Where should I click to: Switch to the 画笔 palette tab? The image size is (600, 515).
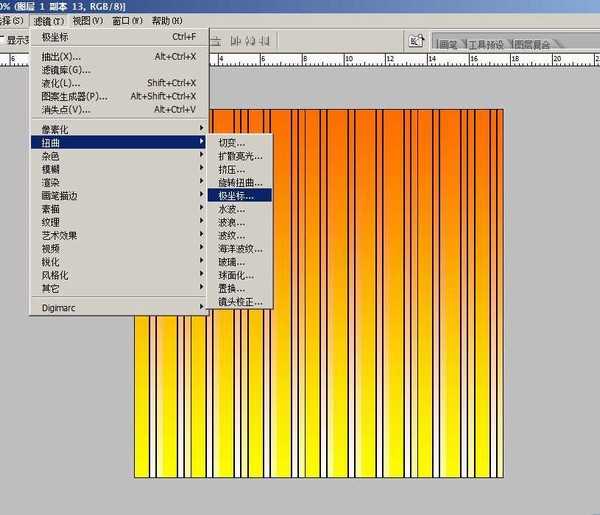pos(450,44)
